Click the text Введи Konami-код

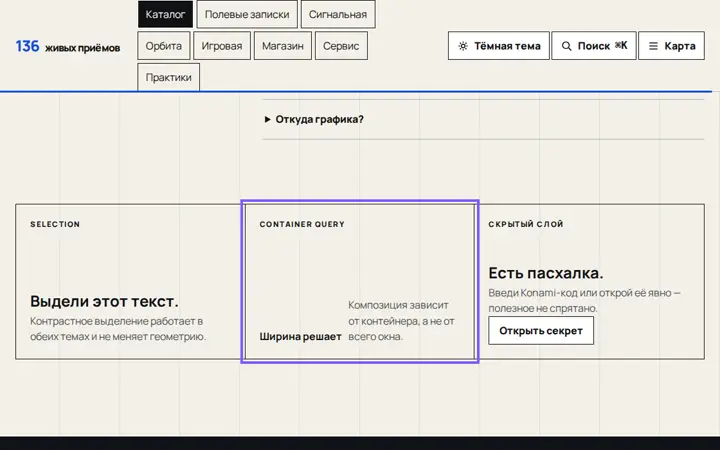pyautogui.click(x=533, y=293)
